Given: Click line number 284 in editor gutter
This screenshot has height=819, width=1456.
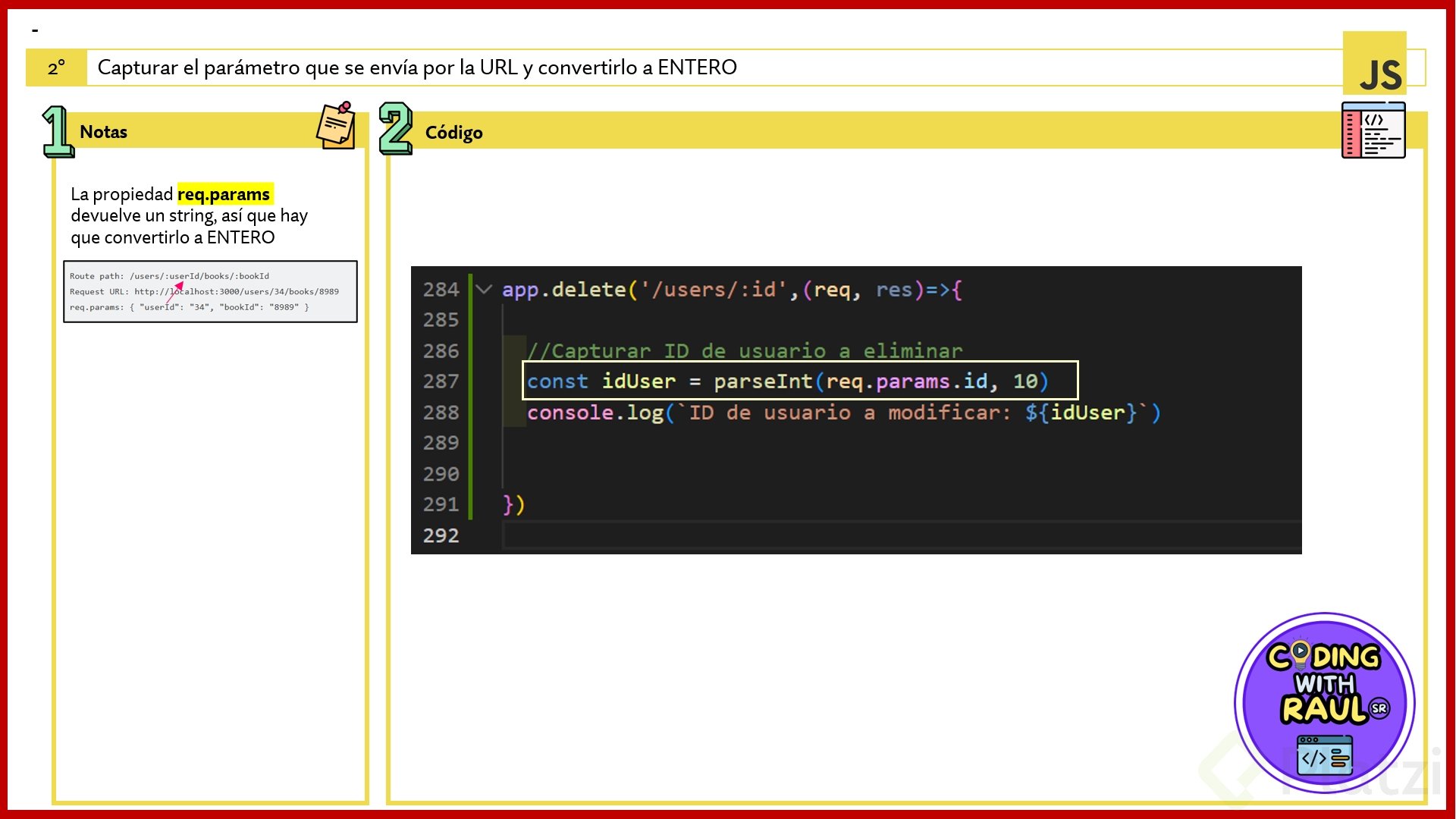Looking at the screenshot, I should click(x=441, y=289).
